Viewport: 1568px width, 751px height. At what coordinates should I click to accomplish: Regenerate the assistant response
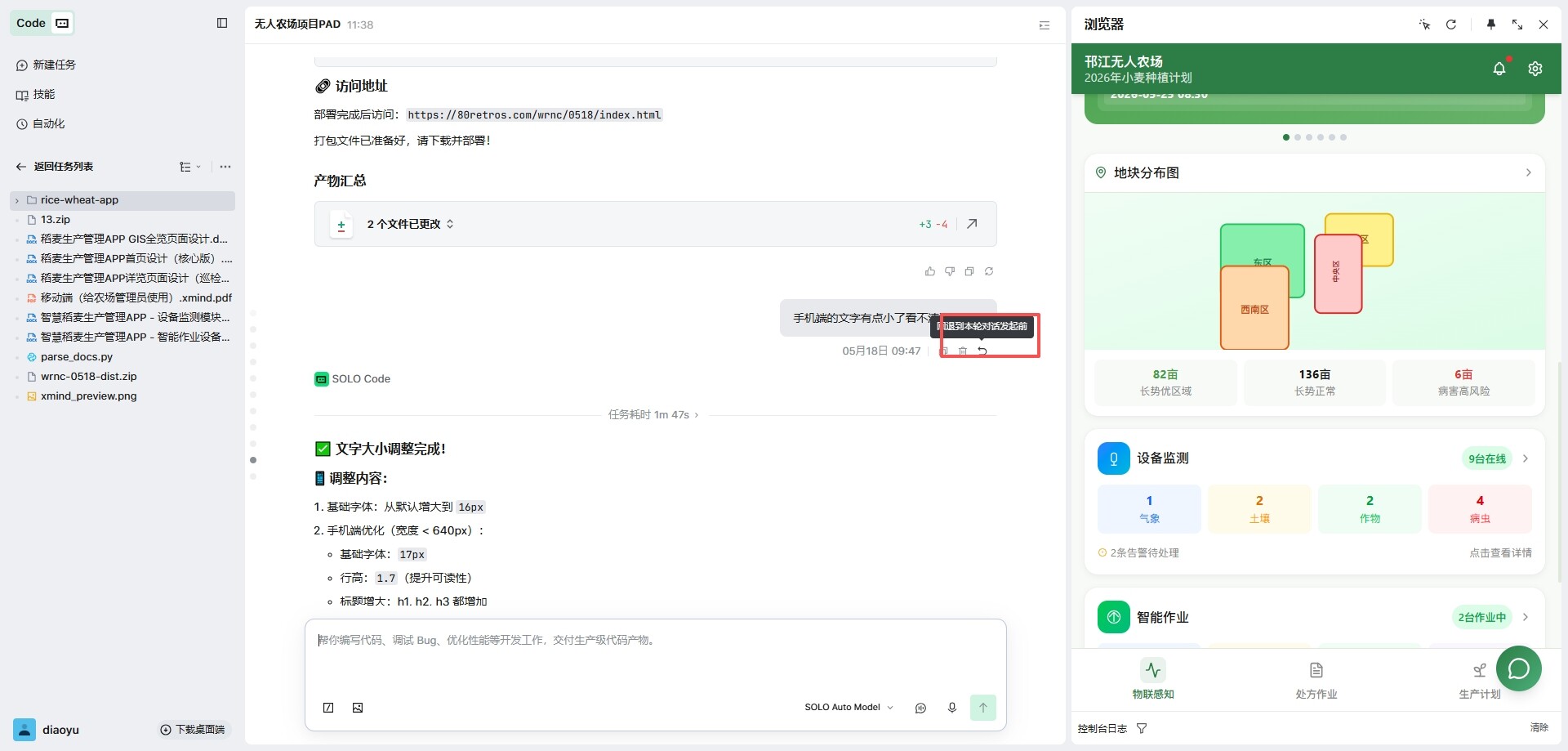click(x=989, y=271)
